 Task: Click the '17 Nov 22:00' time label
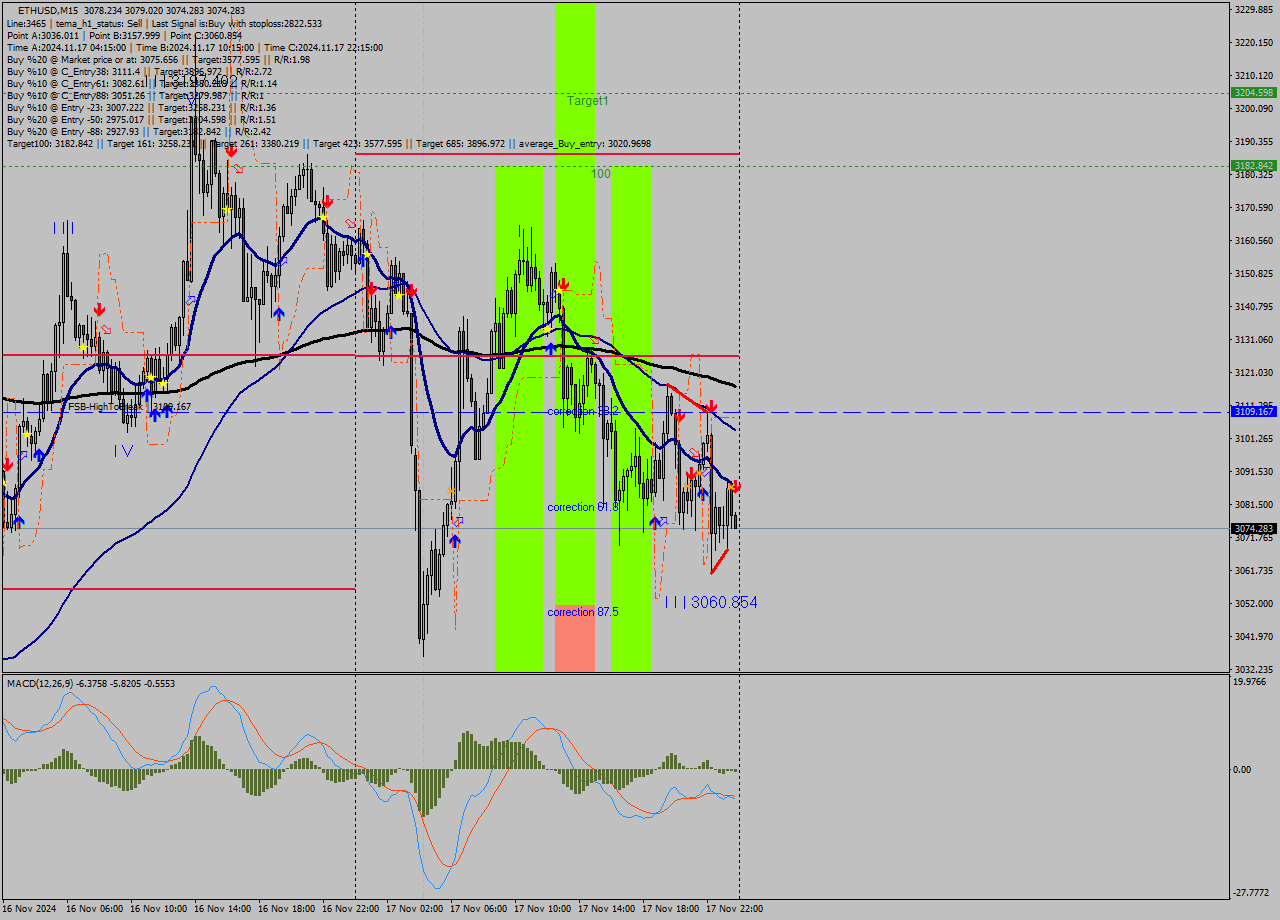[734, 908]
